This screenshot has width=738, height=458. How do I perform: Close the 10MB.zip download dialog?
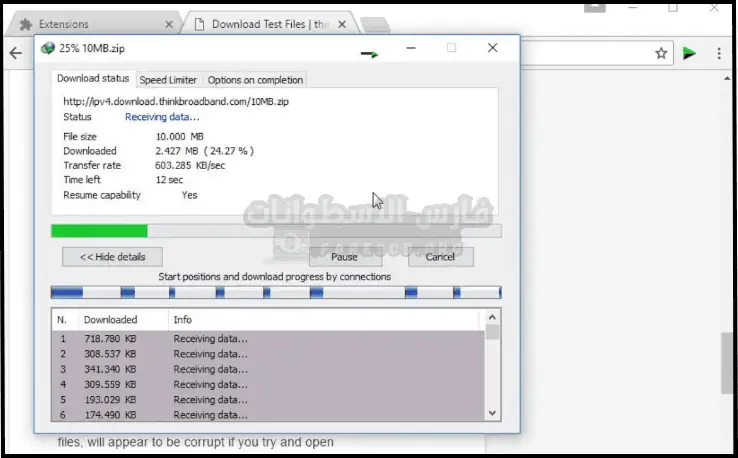click(x=492, y=48)
